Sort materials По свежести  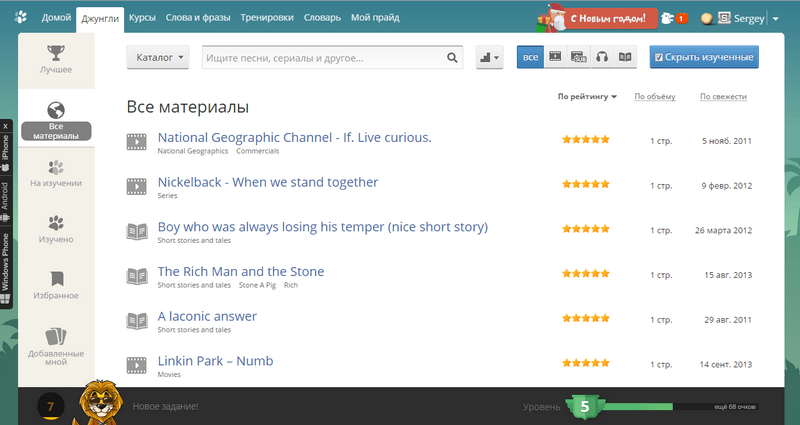(x=723, y=96)
